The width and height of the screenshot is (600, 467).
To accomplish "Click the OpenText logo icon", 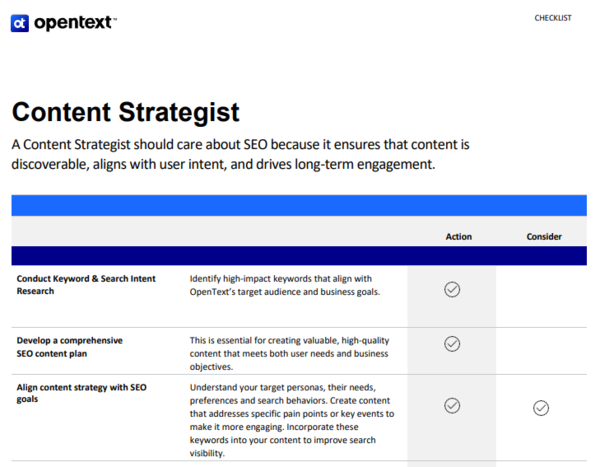I will (20, 22).
